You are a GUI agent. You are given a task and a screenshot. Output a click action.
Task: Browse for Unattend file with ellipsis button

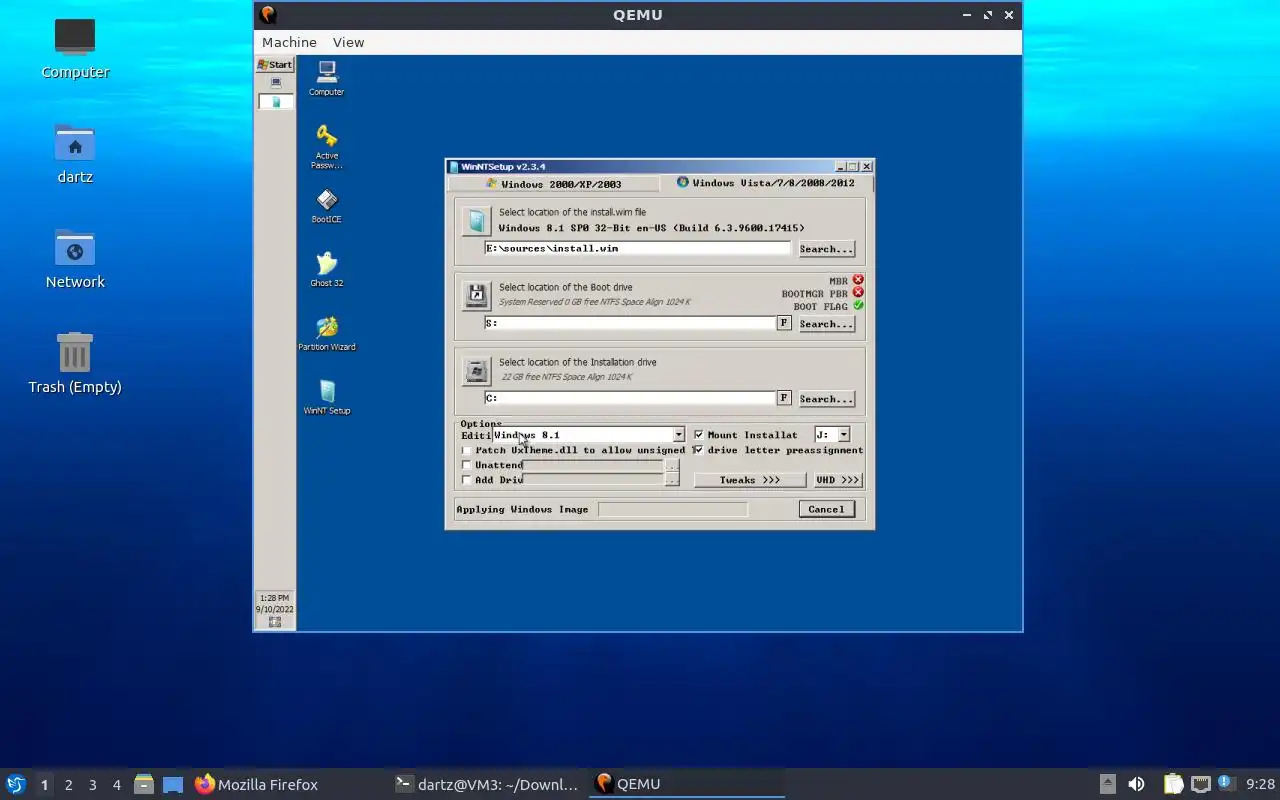pyautogui.click(x=672, y=465)
